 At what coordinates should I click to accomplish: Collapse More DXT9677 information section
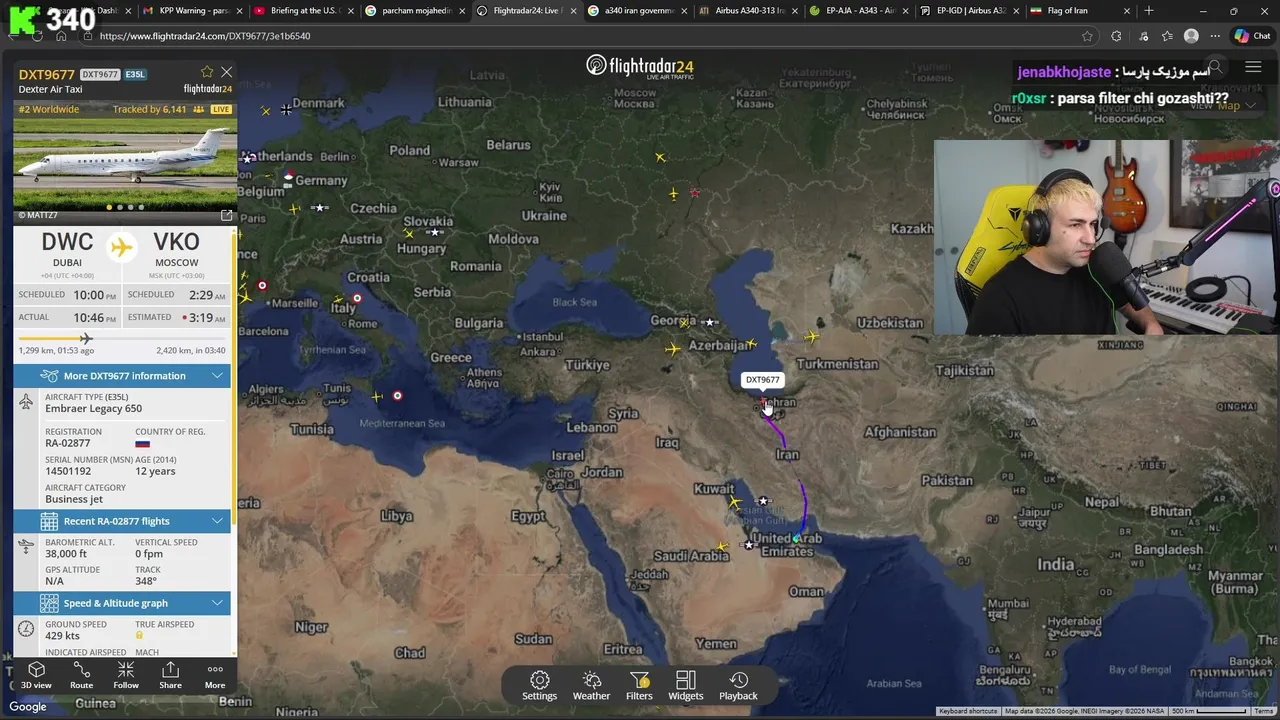click(122, 376)
